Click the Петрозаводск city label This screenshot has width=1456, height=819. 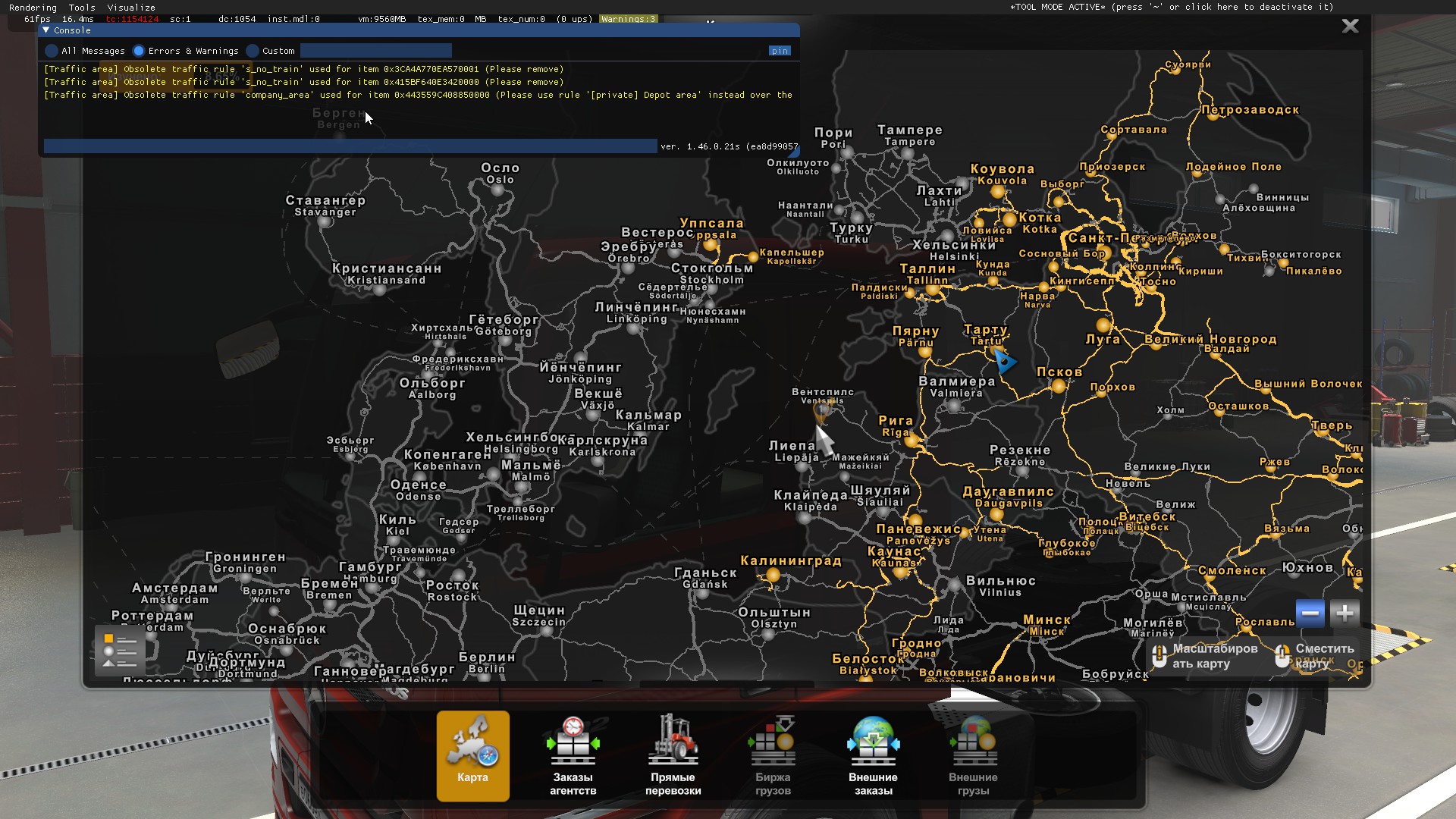point(1250,110)
